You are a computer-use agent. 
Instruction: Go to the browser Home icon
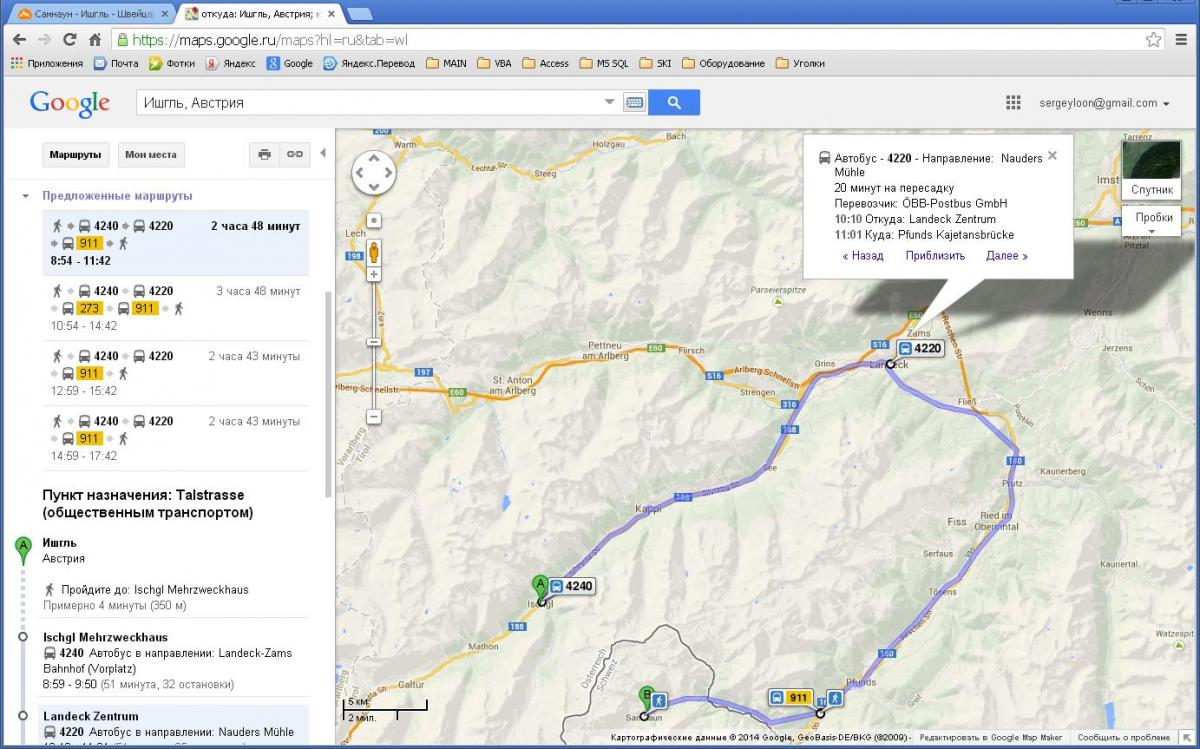pyautogui.click(x=94, y=40)
